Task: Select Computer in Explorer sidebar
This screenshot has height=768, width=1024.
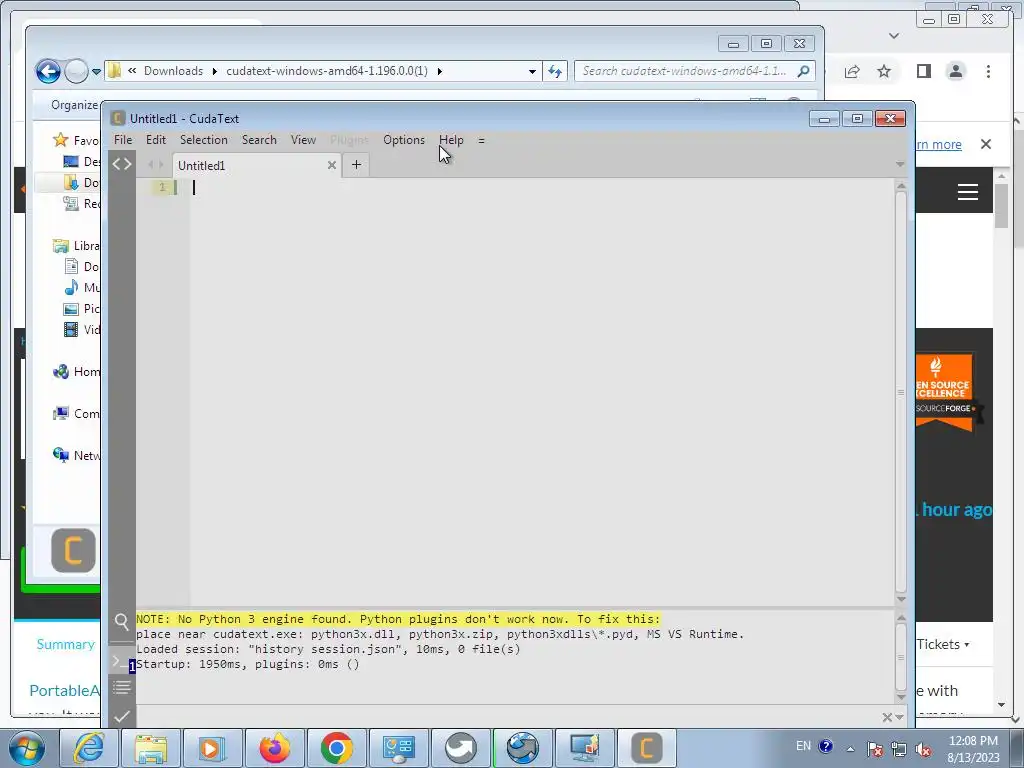Action: (x=76, y=413)
